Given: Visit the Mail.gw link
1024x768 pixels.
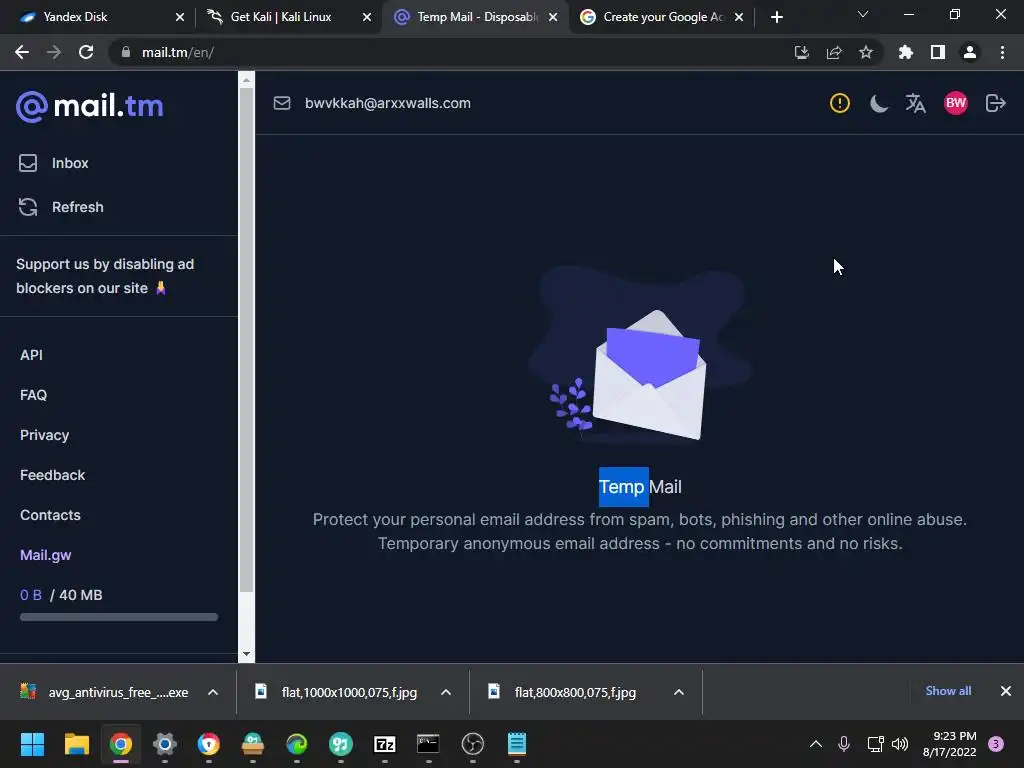Looking at the screenshot, I should point(46,555).
